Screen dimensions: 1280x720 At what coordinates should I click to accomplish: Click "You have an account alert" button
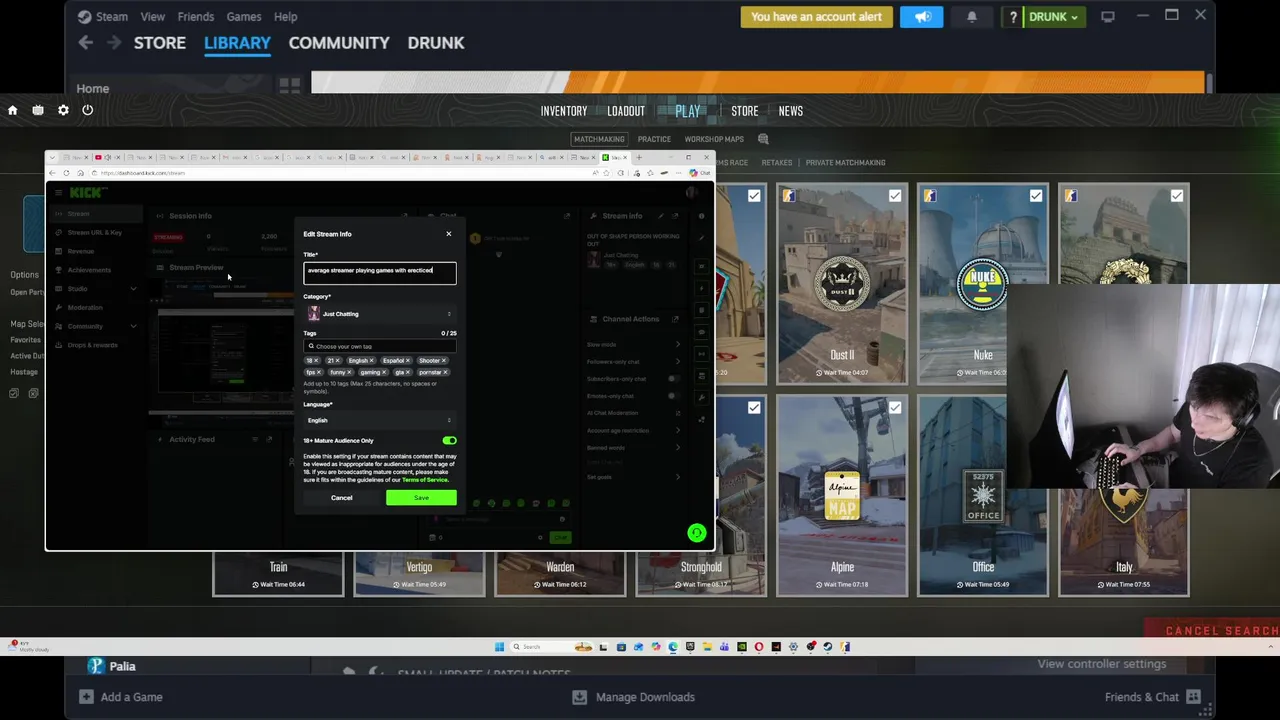click(816, 17)
